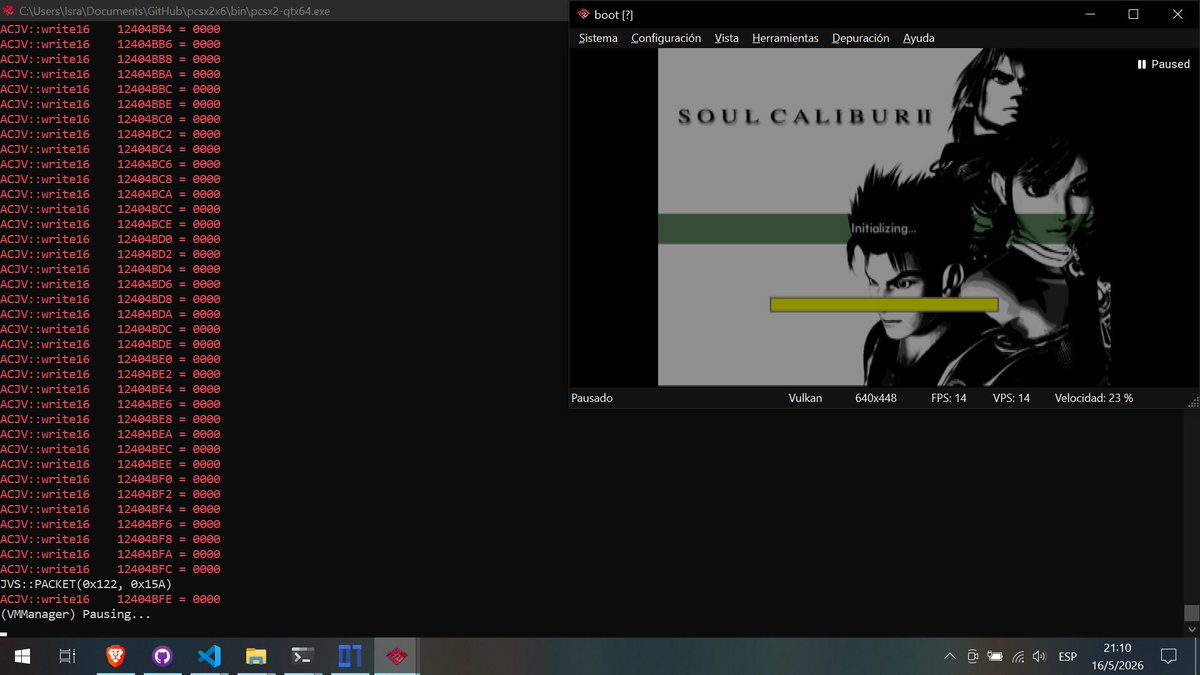Minimize the boot window
This screenshot has height=675, width=1200.
(x=1088, y=14)
